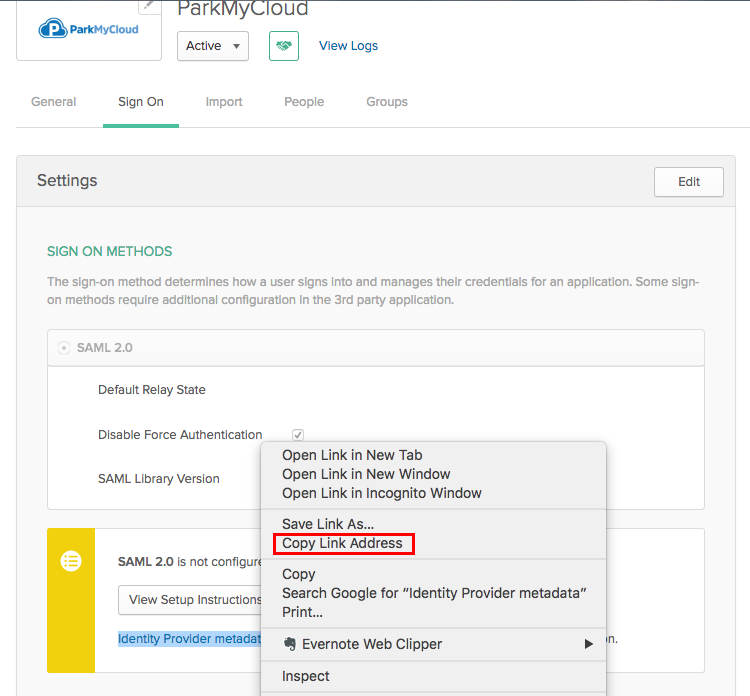Screen dimensions: 750x696
Task: Click the pencil edit icon above the logo
Action: (149, 6)
